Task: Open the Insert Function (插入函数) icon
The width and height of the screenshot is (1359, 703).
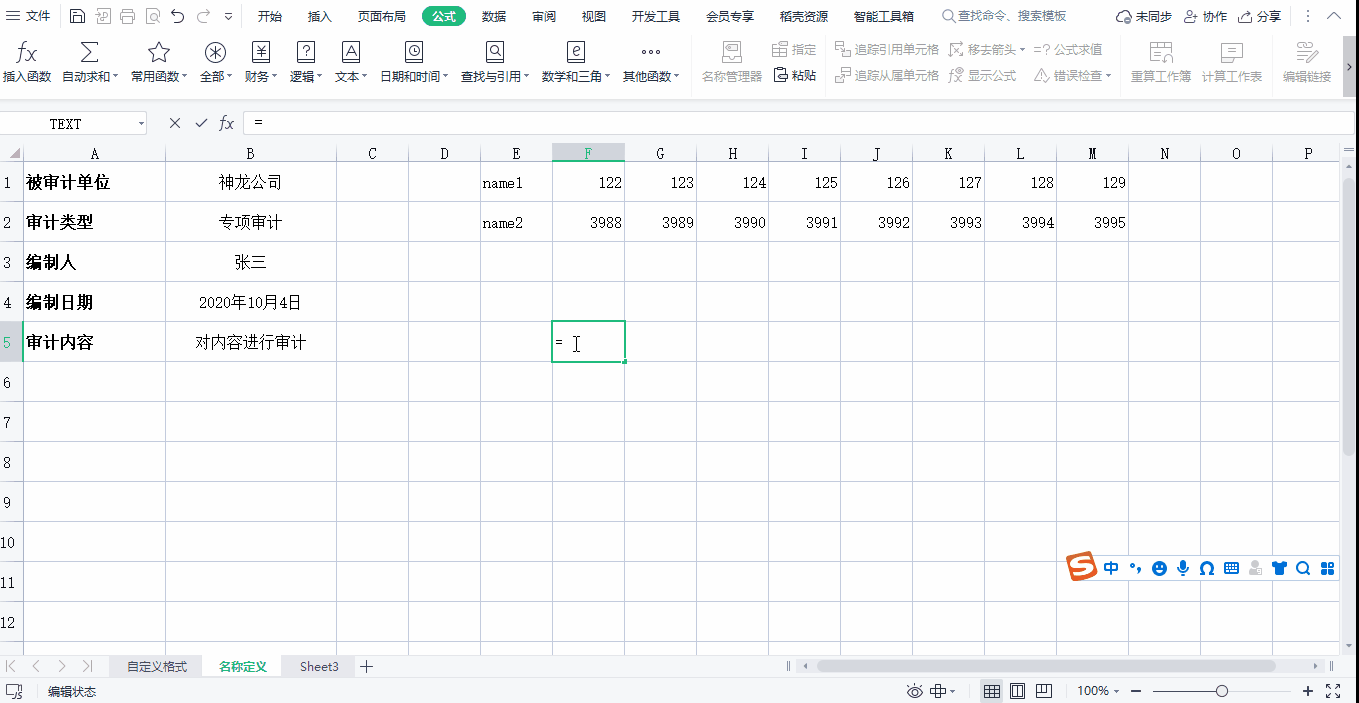Action: point(27,53)
